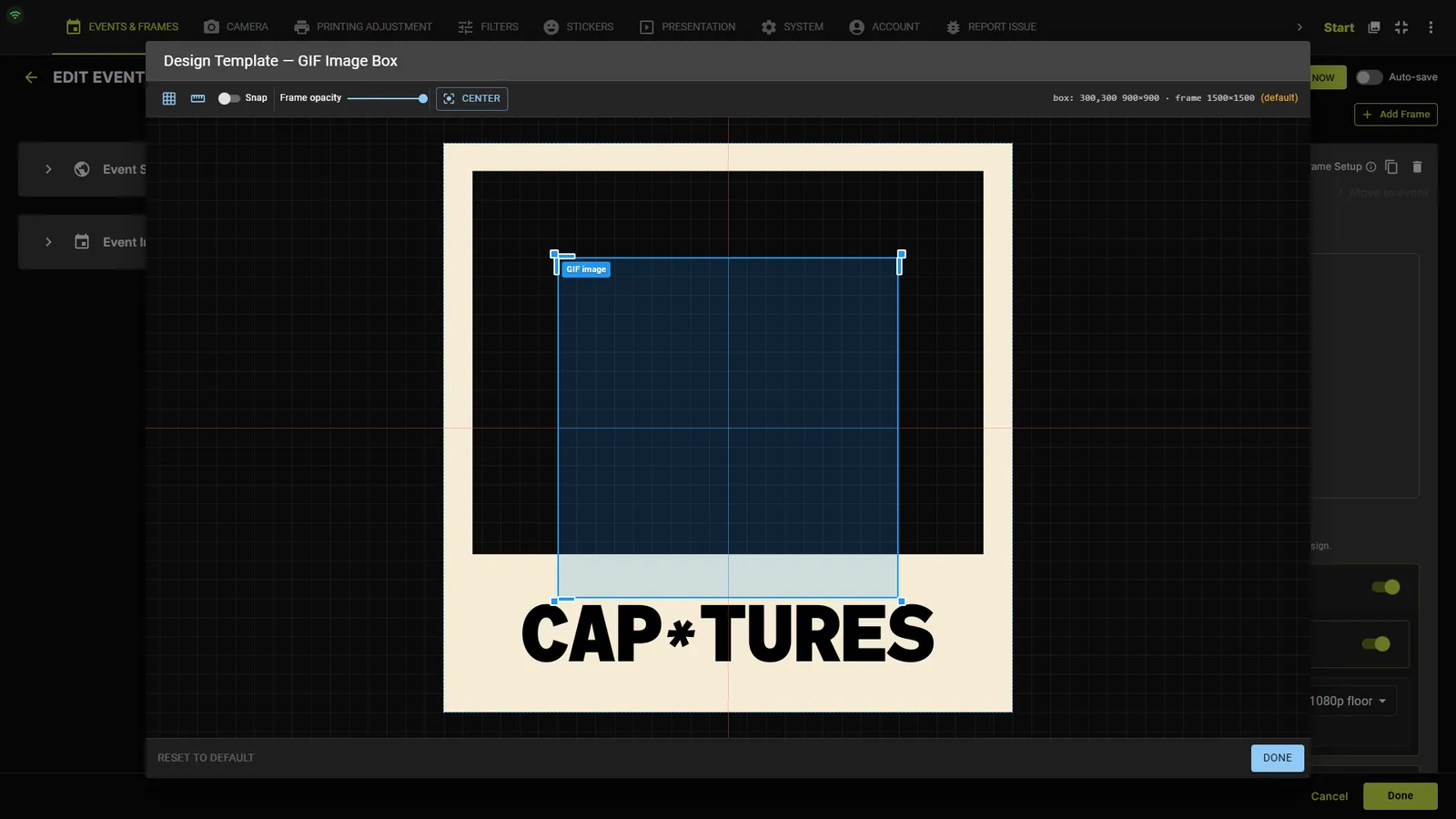Click the delete frame trash icon
The height and width of the screenshot is (819, 1456).
point(1417,167)
